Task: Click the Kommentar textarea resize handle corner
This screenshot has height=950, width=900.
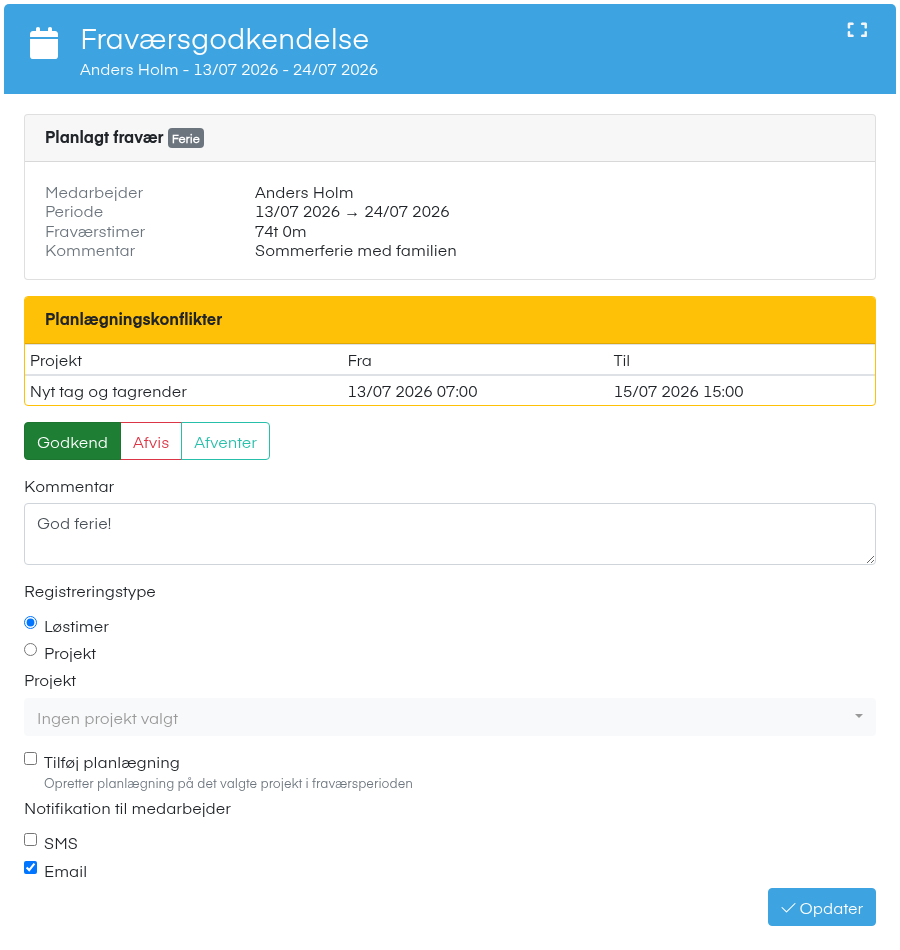Action: coord(870,559)
